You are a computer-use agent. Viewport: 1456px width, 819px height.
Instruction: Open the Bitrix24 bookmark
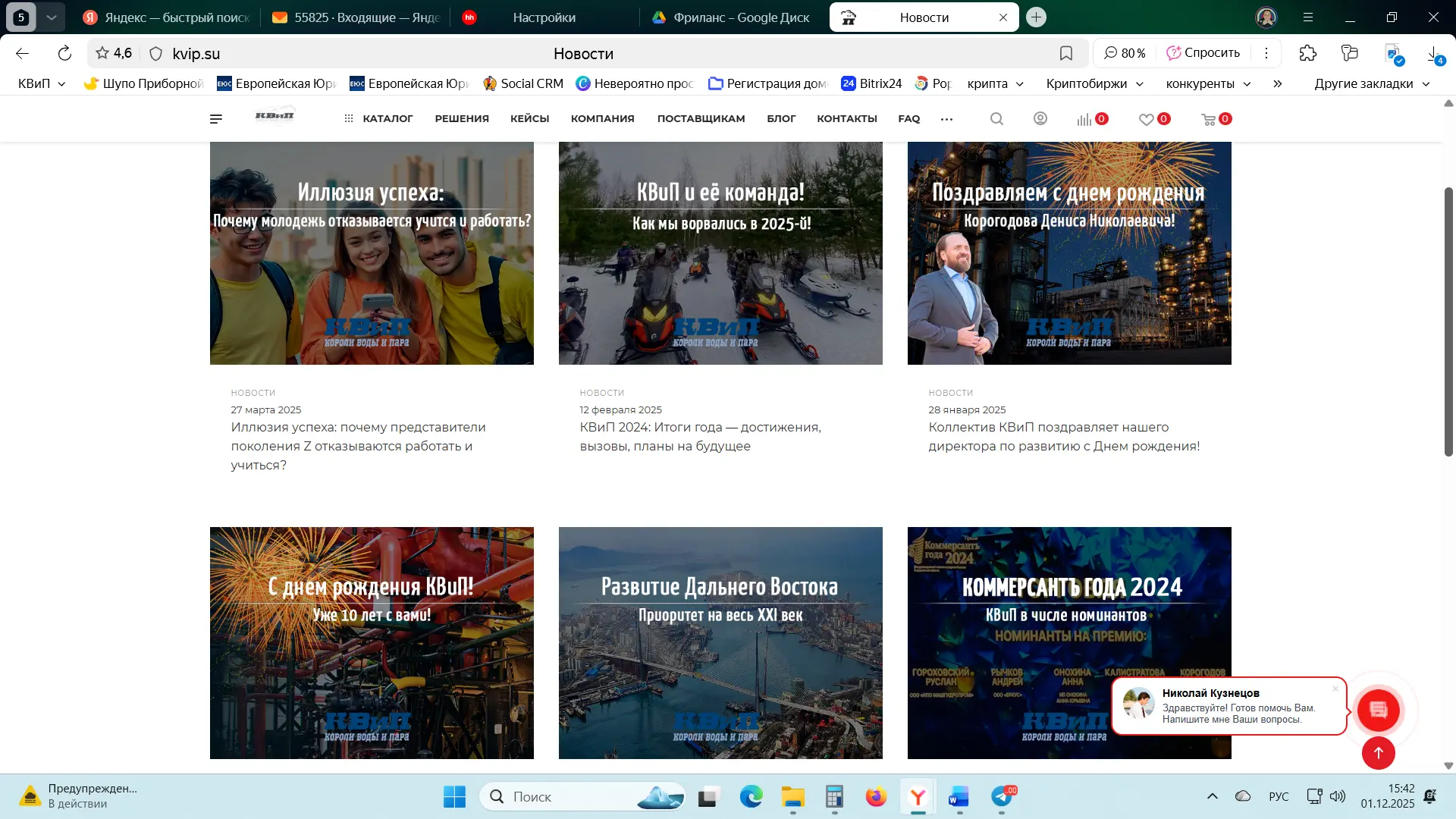coord(871,83)
